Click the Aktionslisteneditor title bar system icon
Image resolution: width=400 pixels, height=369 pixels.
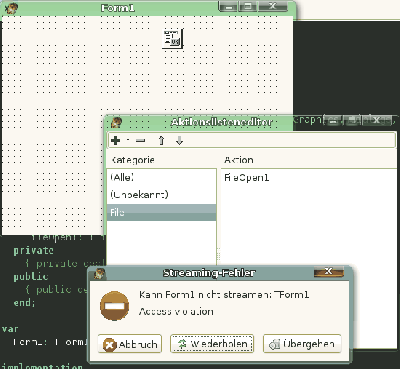(116, 123)
